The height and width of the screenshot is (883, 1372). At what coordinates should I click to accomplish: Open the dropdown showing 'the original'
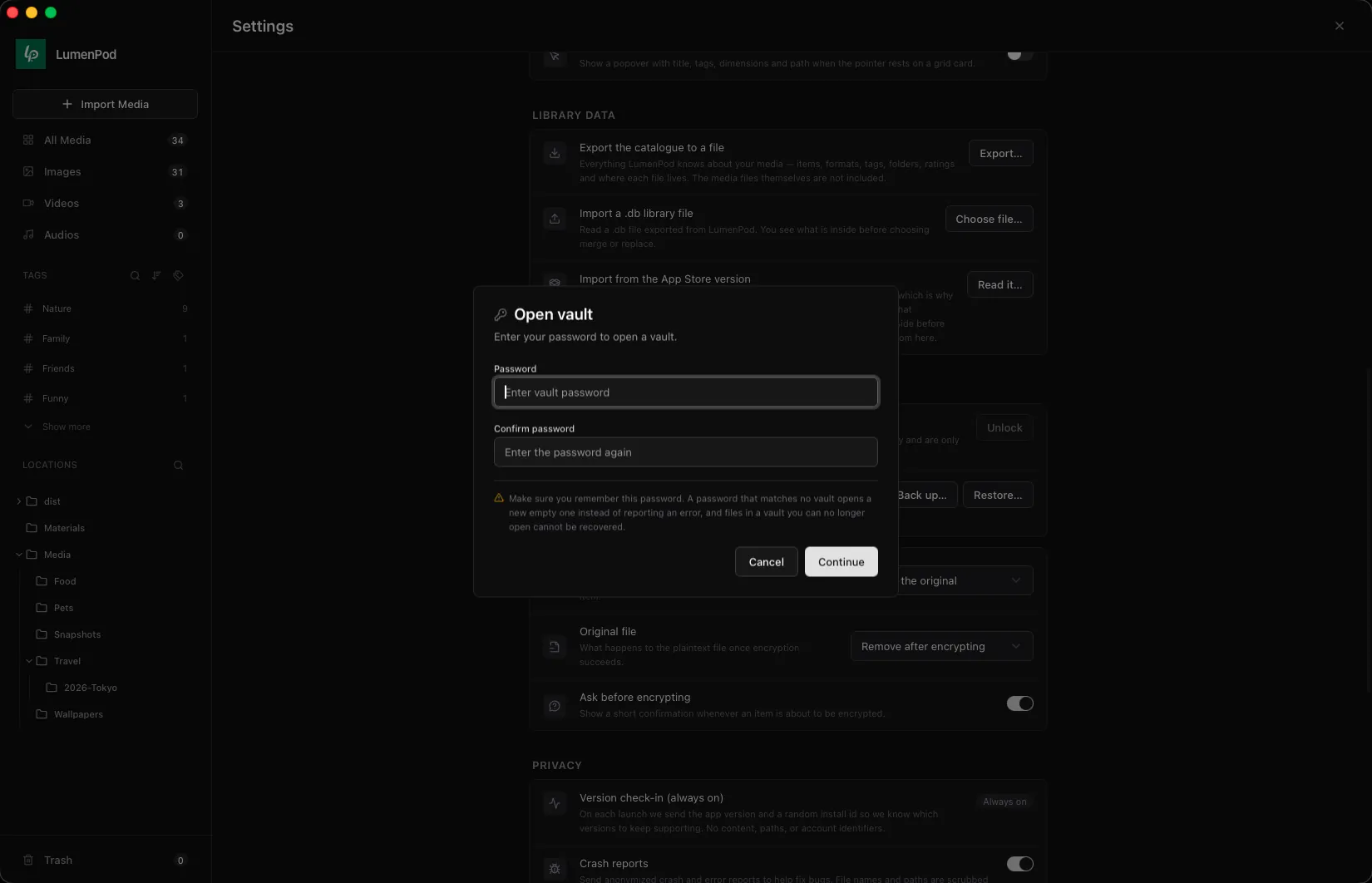(965, 580)
